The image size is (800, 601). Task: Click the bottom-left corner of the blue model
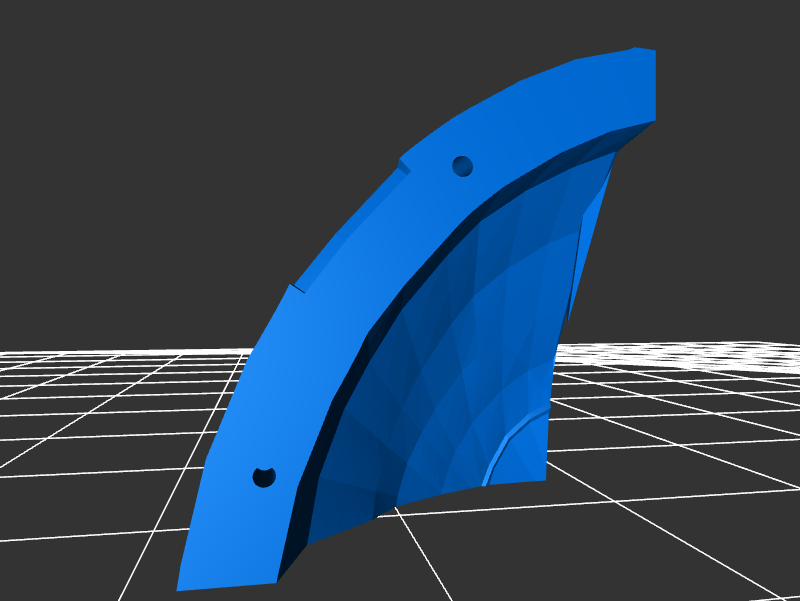point(181,587)
